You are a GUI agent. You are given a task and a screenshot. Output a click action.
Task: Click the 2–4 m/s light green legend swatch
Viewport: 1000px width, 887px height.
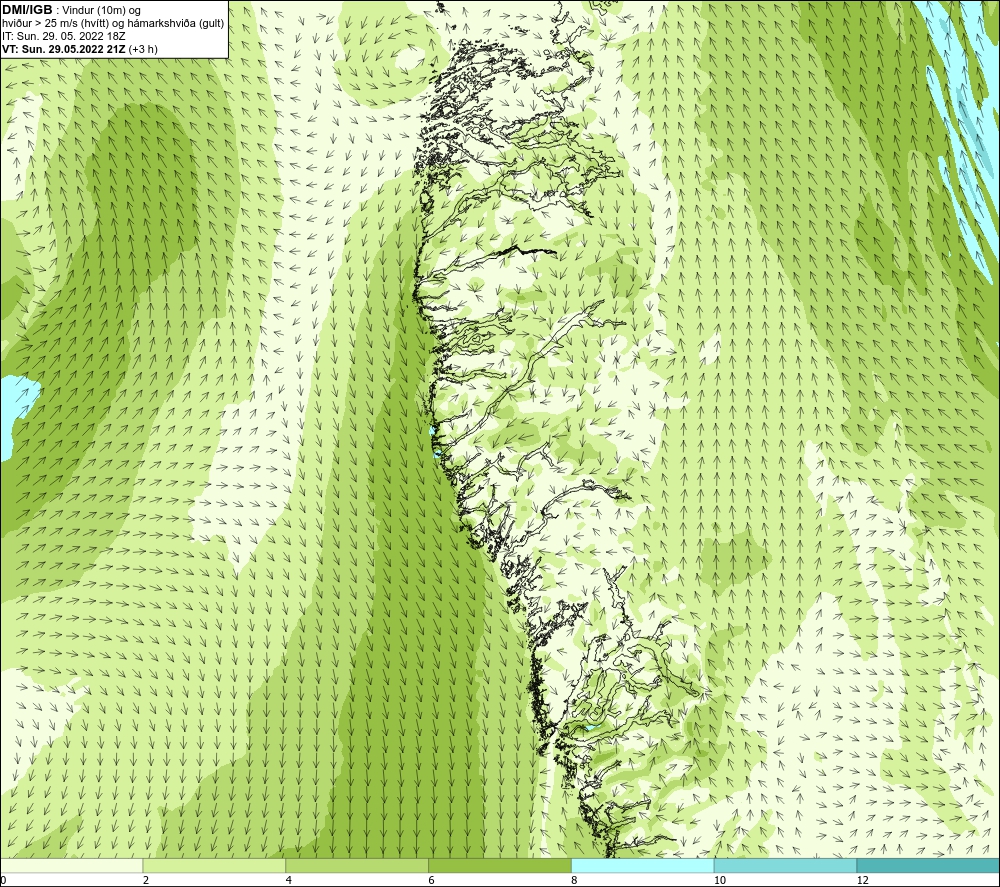click(x=214, y=865)
